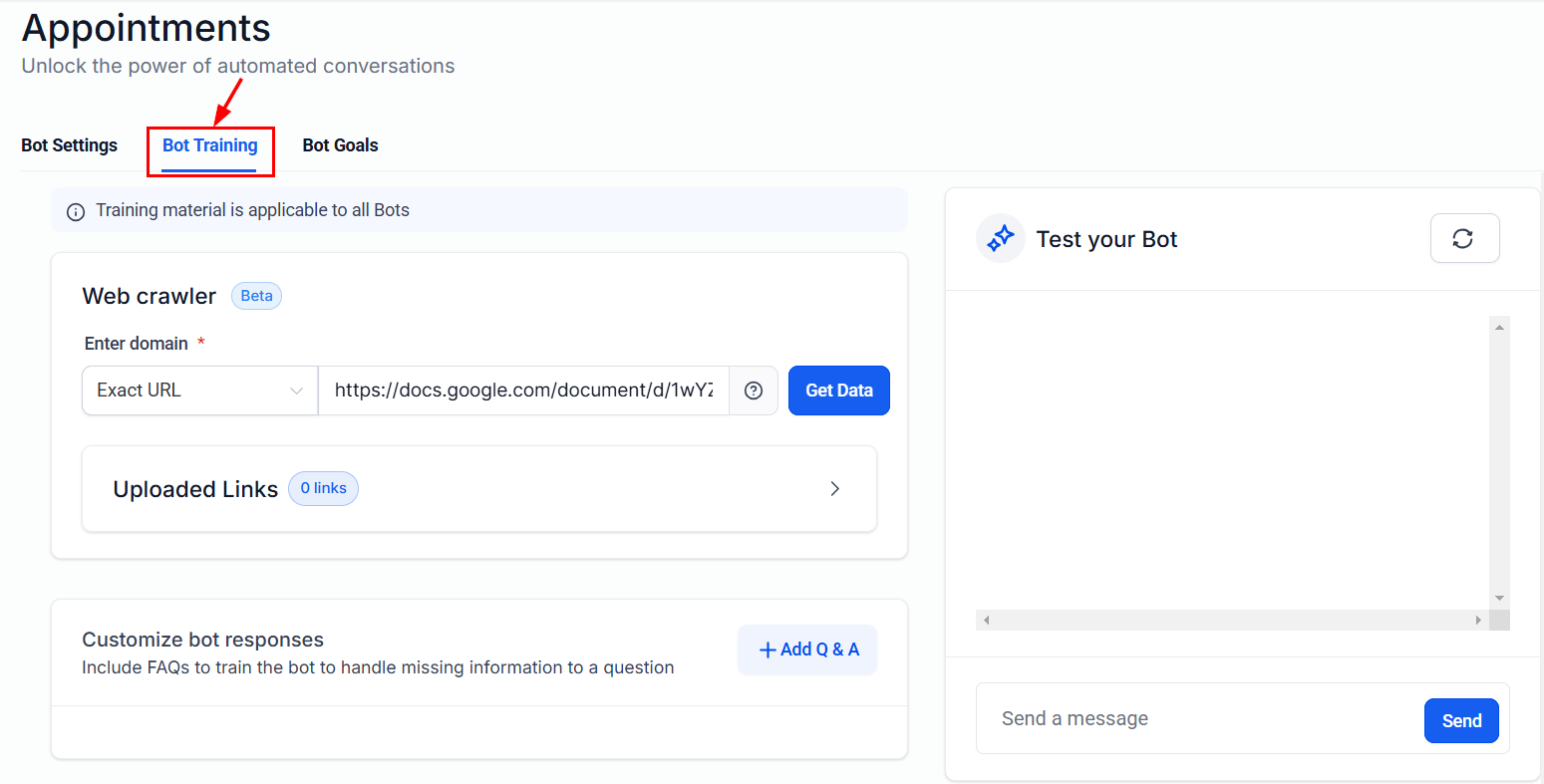The height and width of the screenshot is (784, 1544).
Task: Click the Add Q & A button label
Action: [819, 650]
